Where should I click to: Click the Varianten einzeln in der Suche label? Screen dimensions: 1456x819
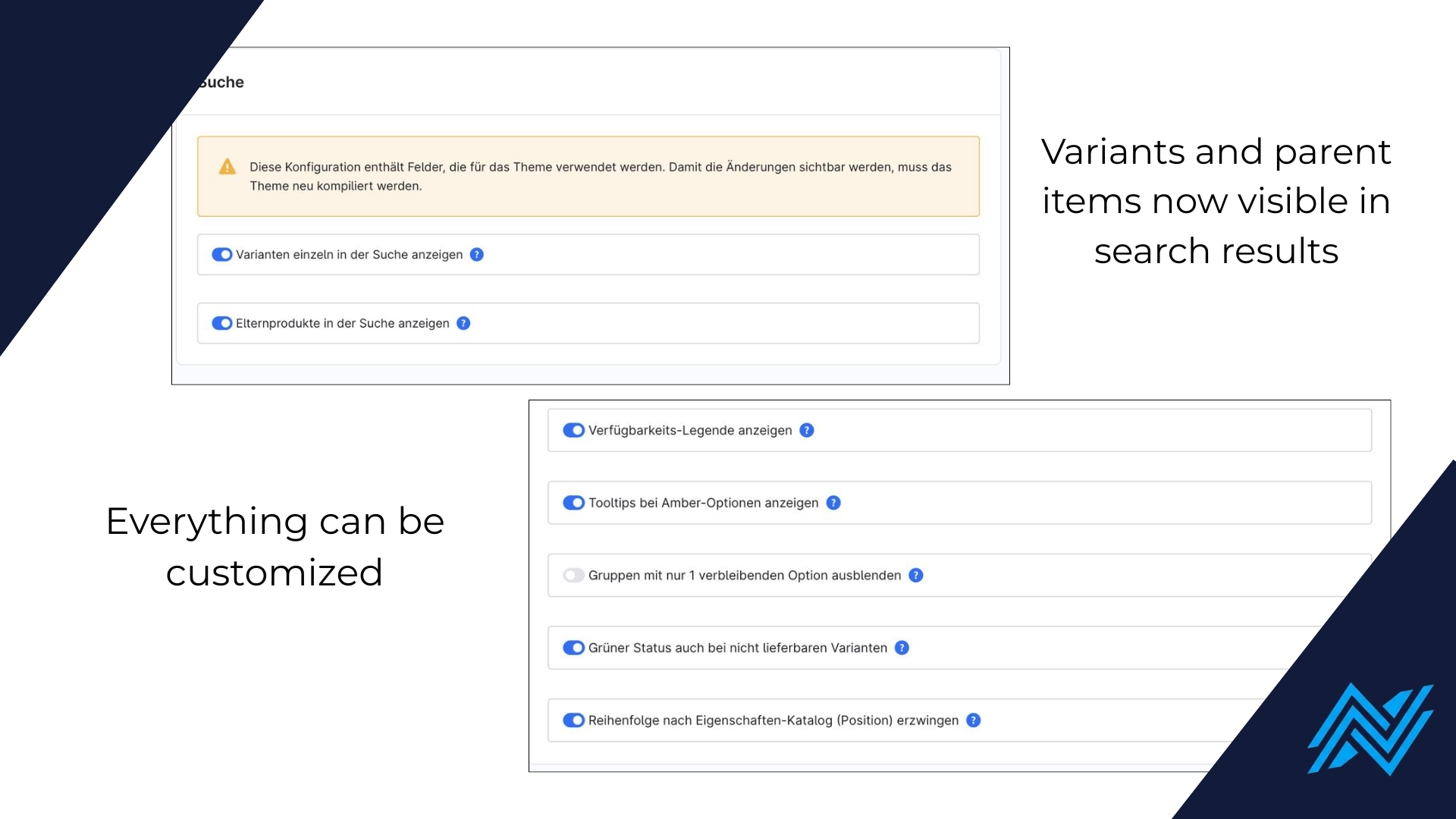coord(349,255)
